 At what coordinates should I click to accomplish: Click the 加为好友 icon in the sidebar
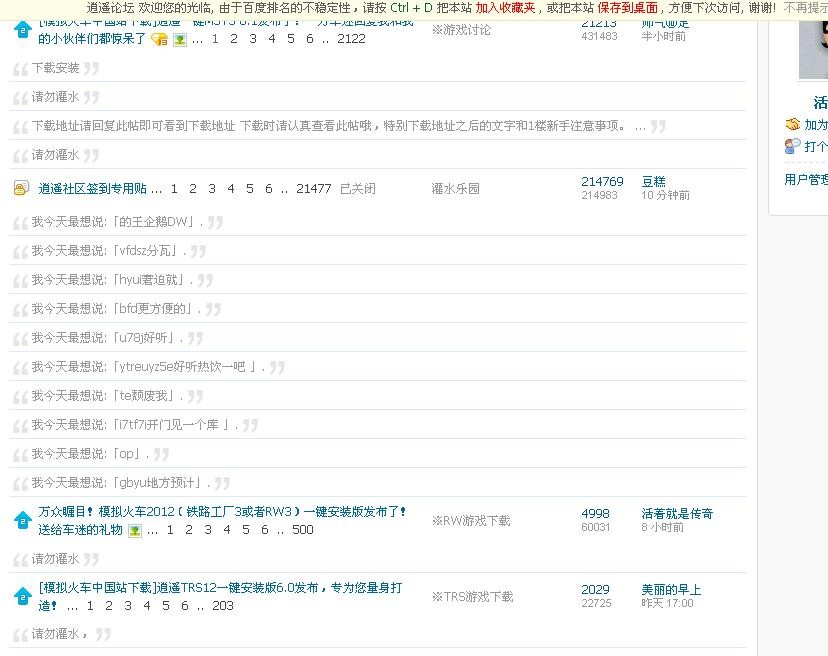click(x=792, y=125)
